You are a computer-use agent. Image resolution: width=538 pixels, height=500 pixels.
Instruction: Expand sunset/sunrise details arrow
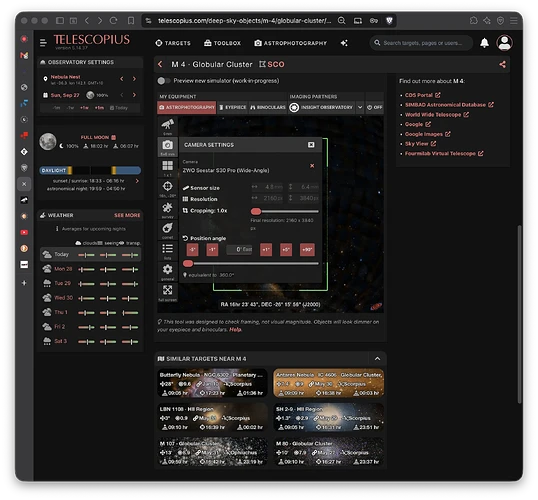[x=137, y=181]
